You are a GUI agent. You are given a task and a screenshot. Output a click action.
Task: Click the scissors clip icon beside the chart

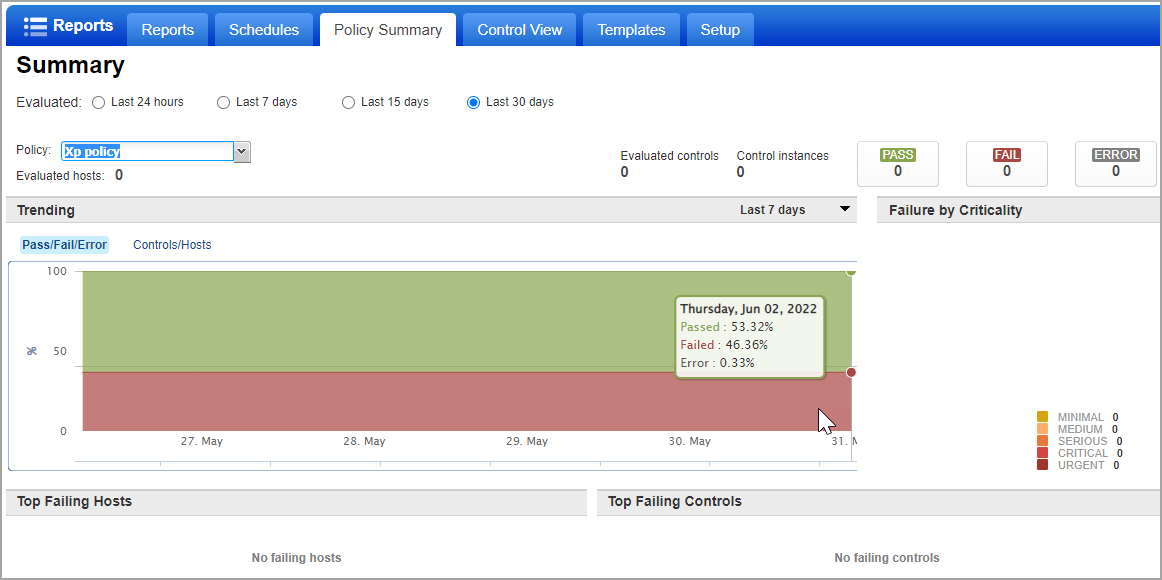click(x=31, y=350)
